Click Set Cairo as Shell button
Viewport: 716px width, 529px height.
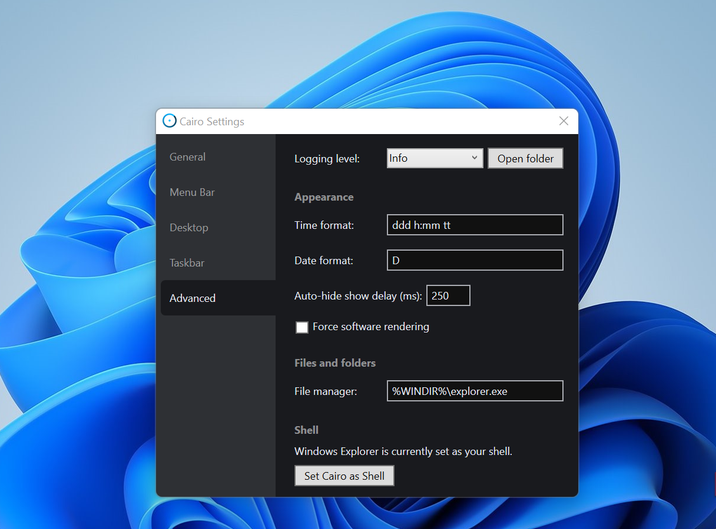[344, 476]
